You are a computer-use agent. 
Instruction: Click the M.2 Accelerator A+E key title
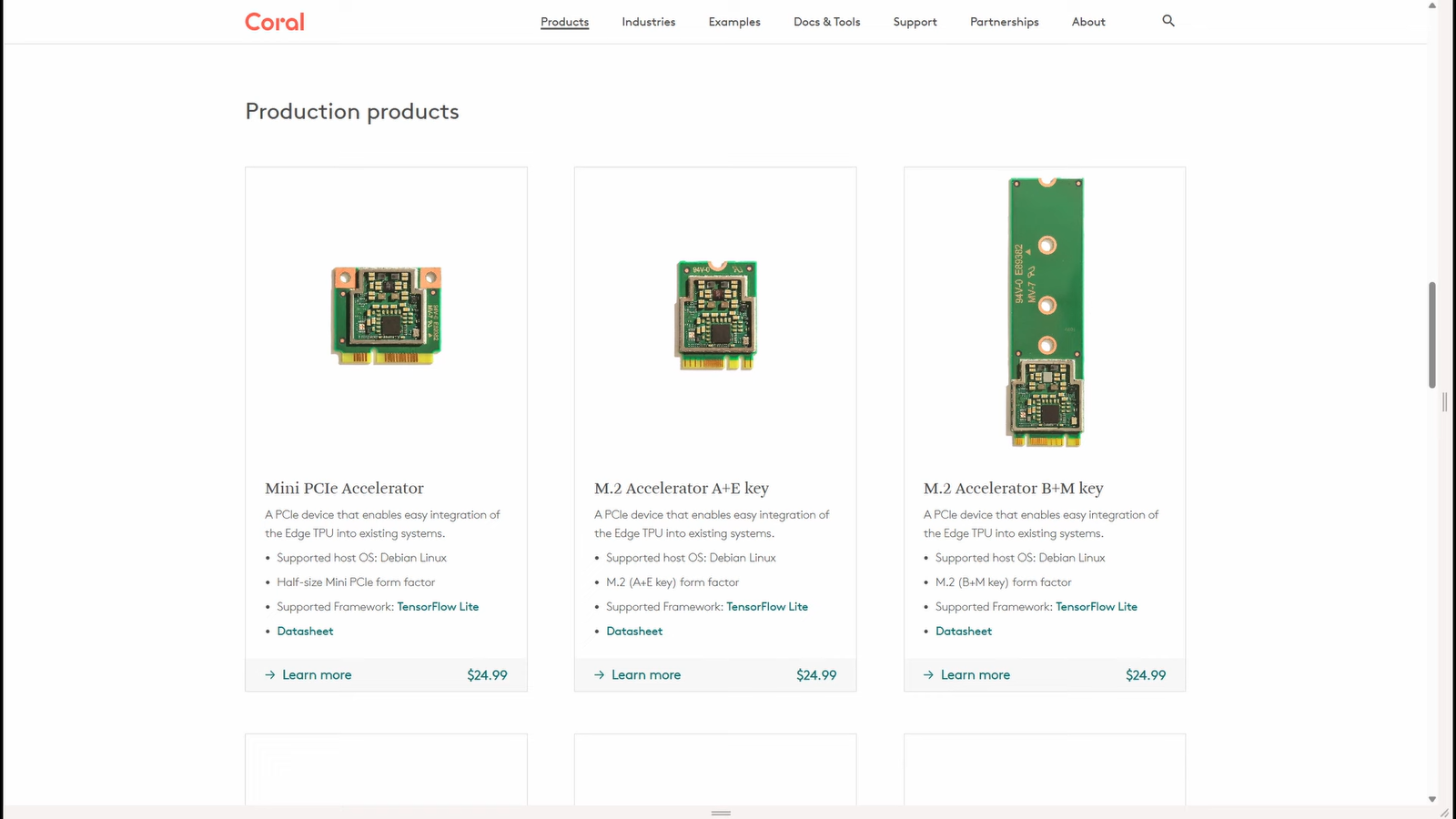tap(682, 489)
